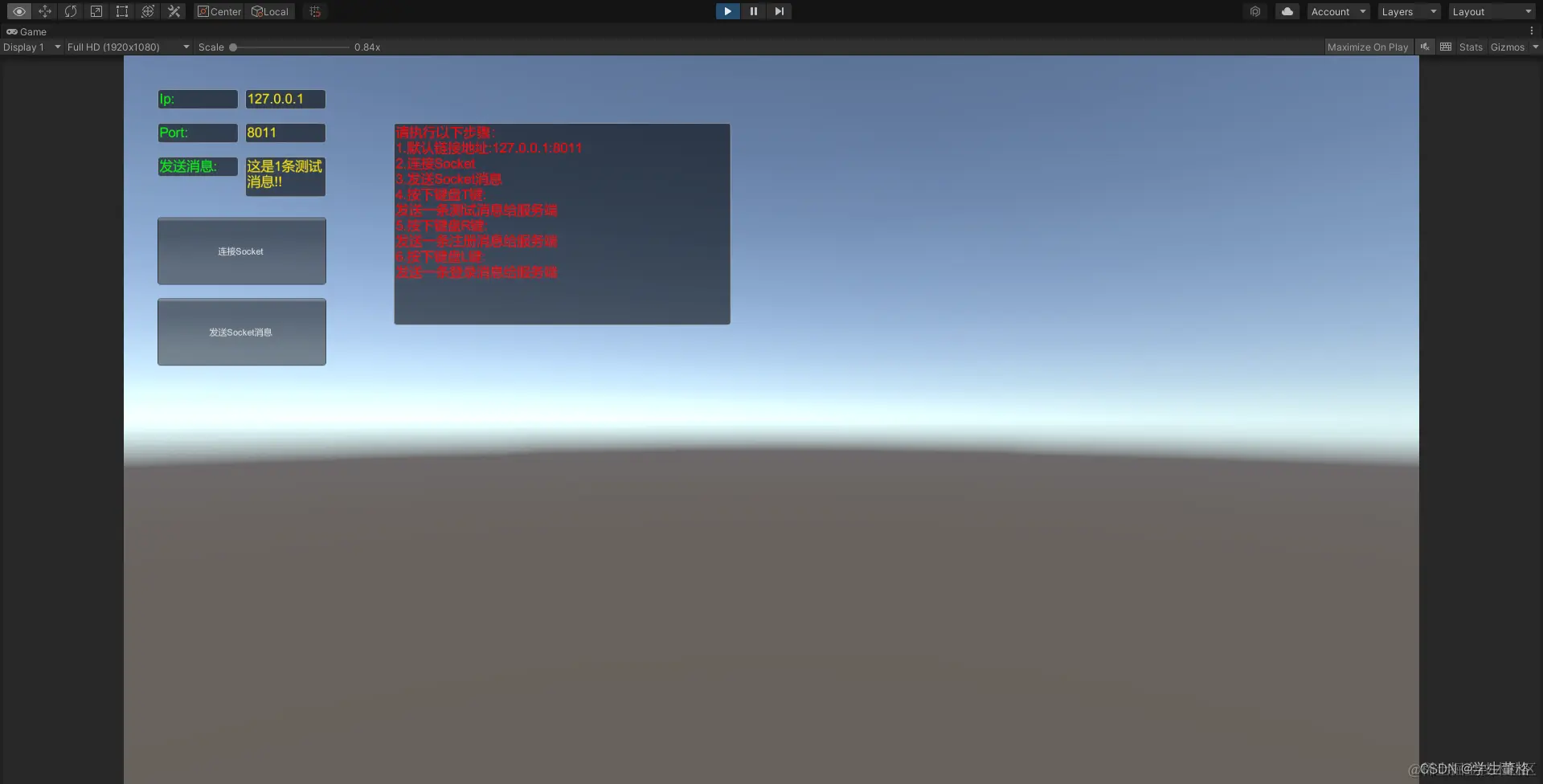Select the Rect transform tool
1543x784 pixels.
click(122, 11)
